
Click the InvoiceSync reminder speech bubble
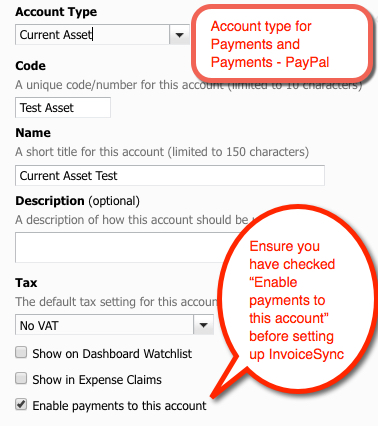click(297, 300)
